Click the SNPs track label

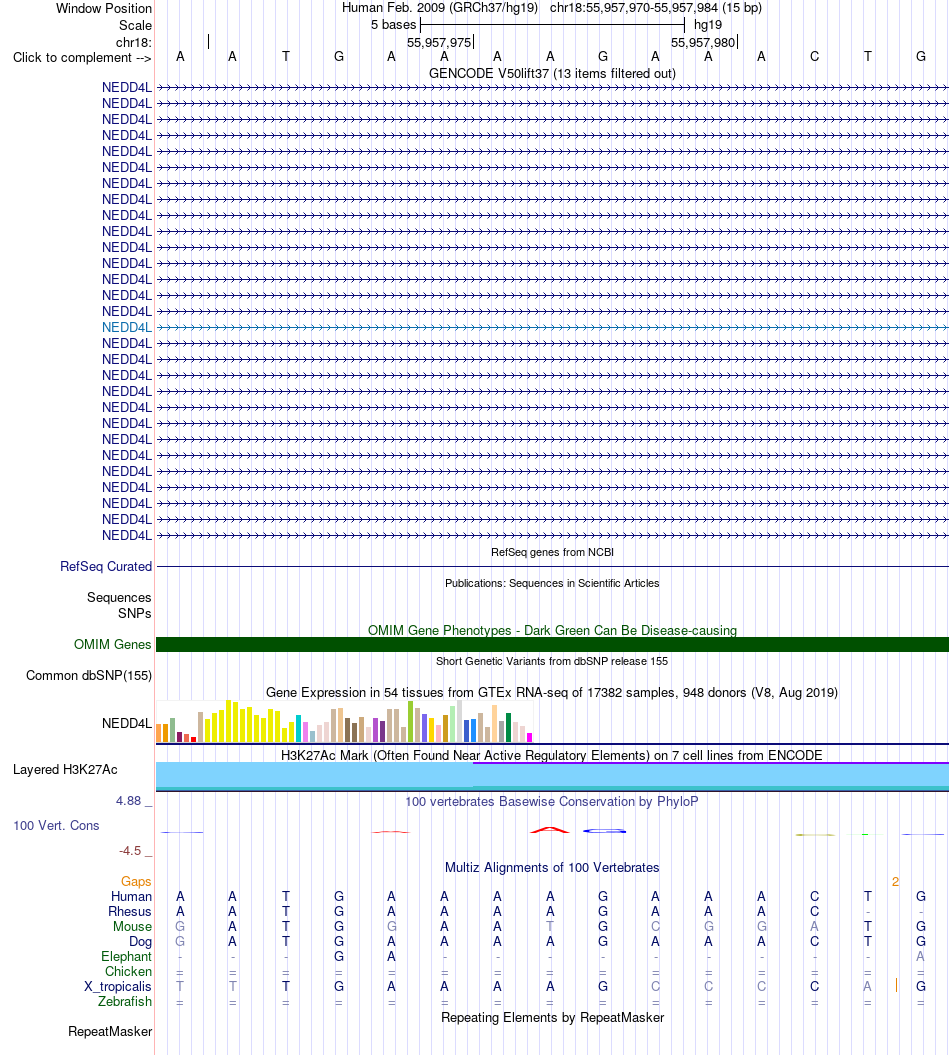[x=135, y=614]
